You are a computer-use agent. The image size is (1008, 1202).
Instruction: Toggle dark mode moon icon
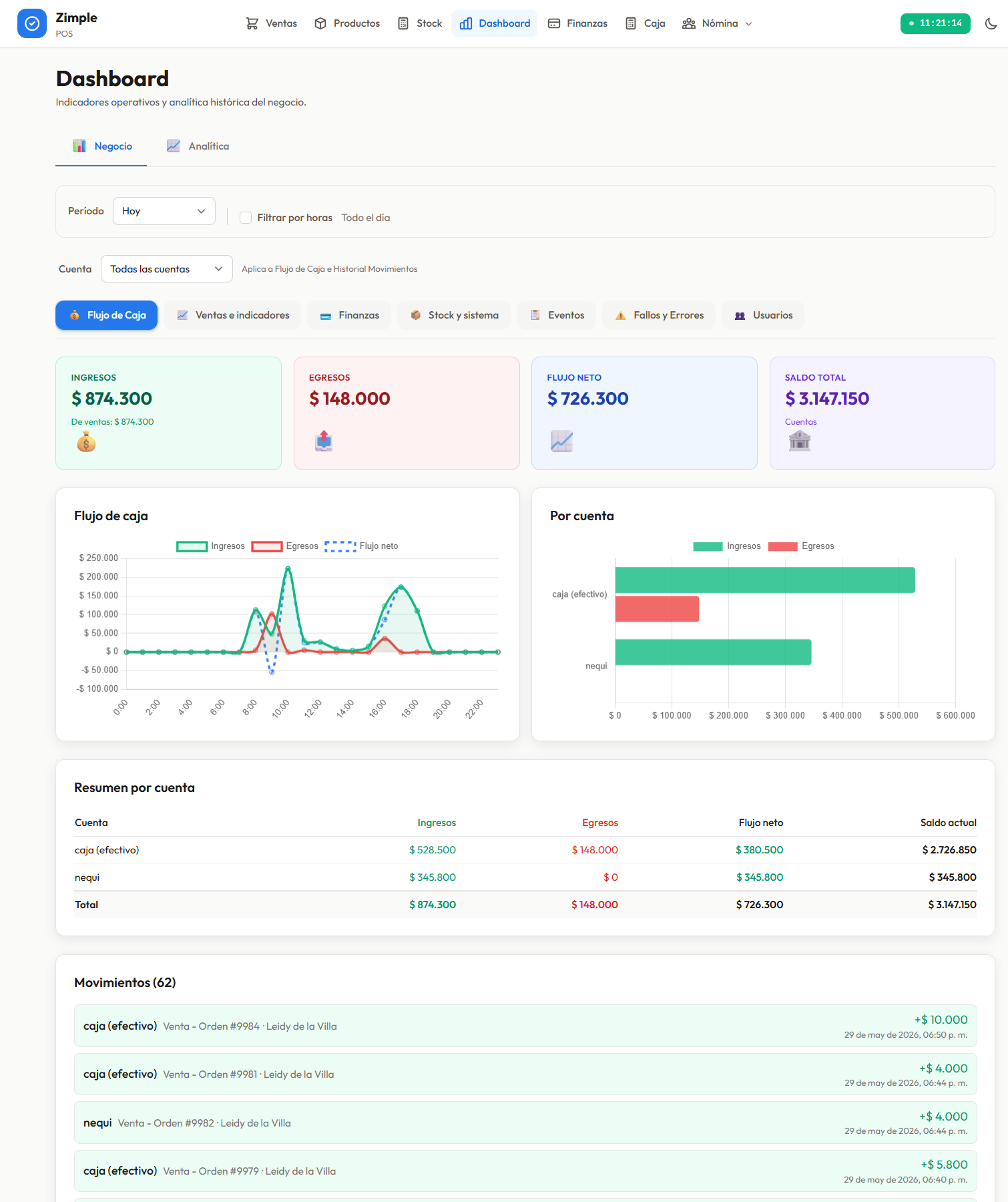point(991,23)
